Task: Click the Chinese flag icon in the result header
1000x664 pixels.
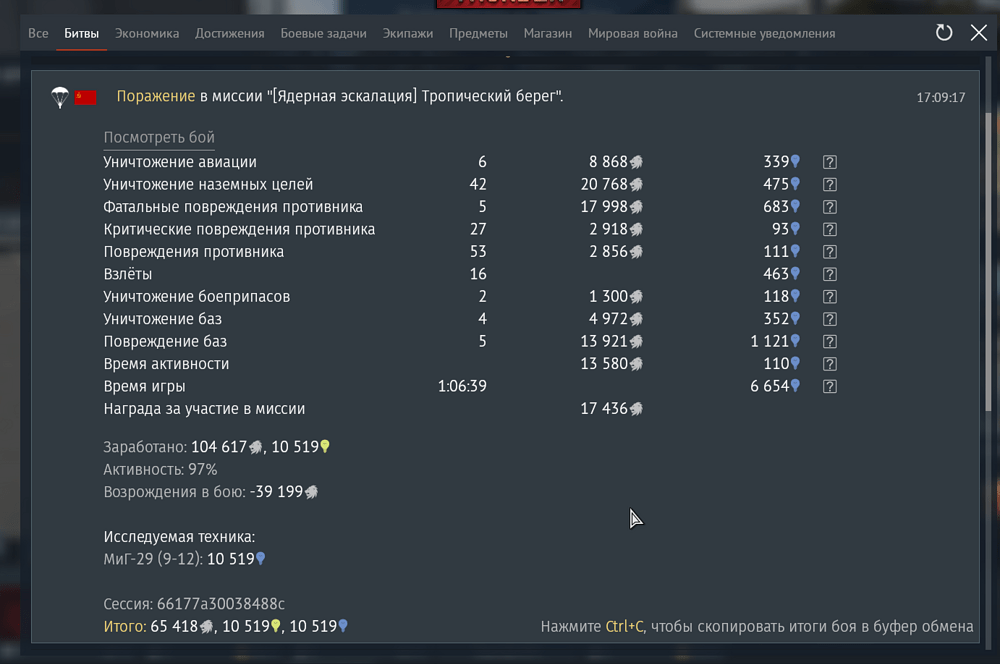Action: point(86,97)
